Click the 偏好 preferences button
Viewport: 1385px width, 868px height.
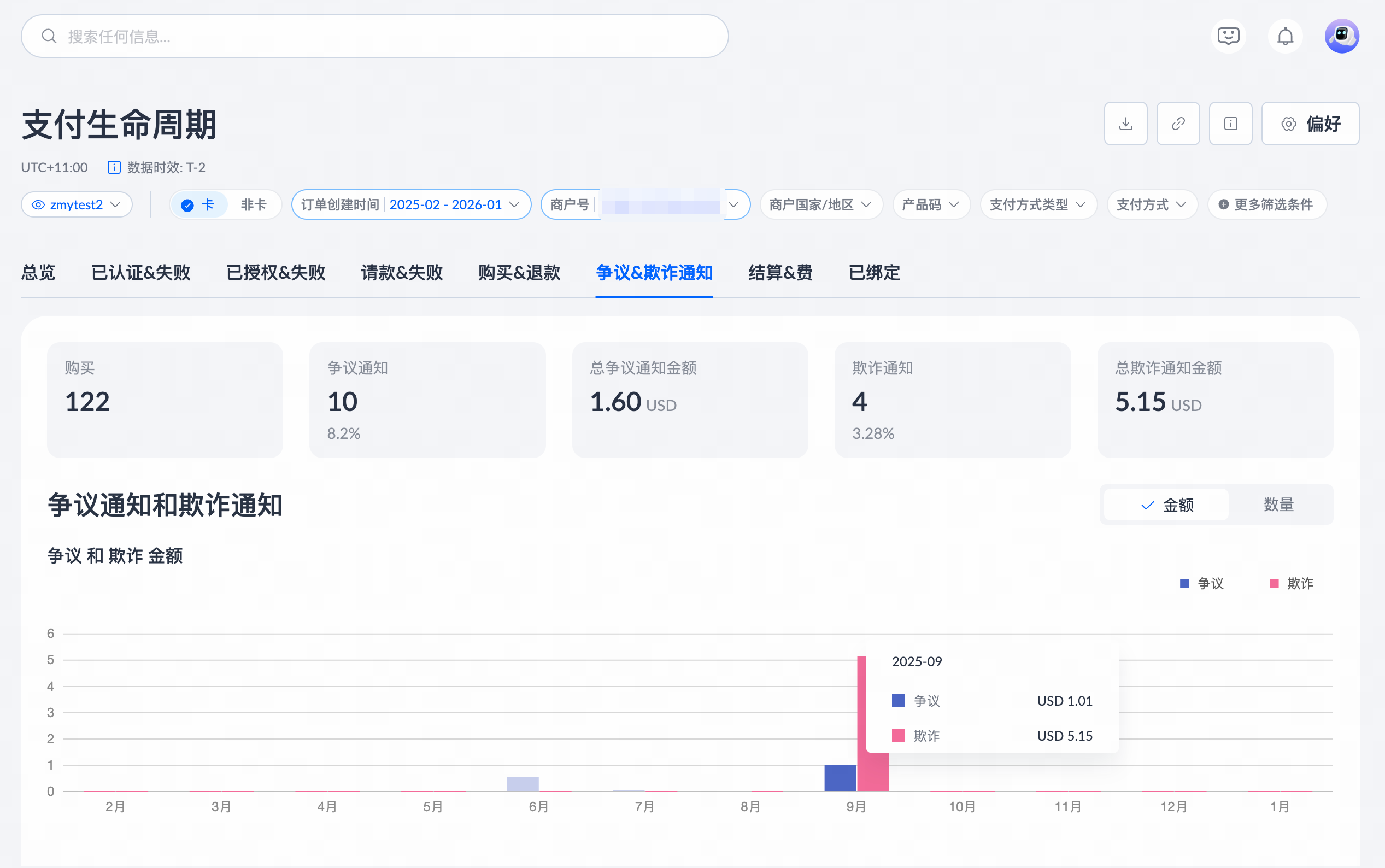[x=1310, y=124]
